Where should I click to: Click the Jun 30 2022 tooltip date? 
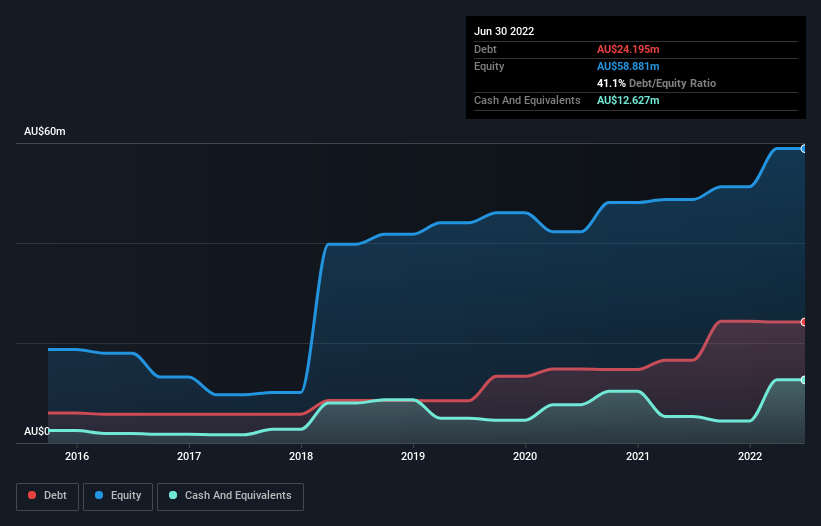tap(504, 31)
